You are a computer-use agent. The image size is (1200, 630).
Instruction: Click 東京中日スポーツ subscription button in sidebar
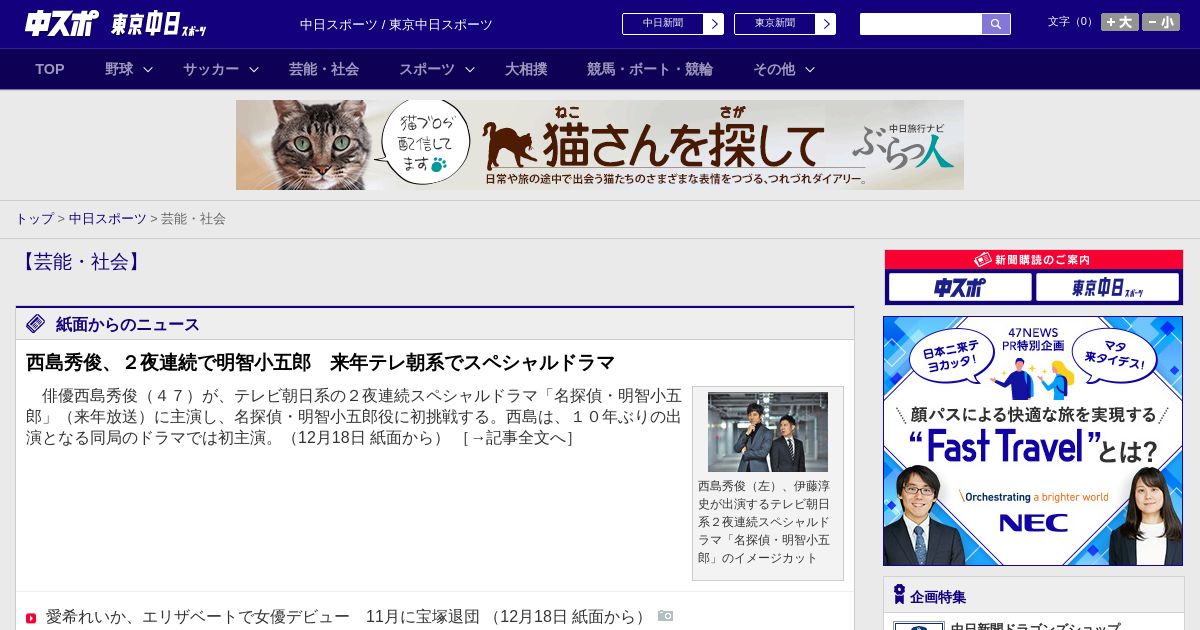click(1107, 288)
